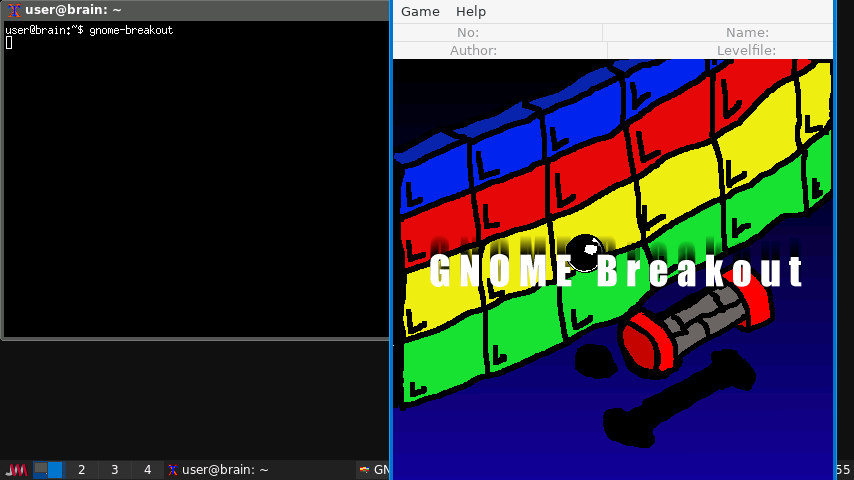Image resolution: width=854 pixels, height=480 pixels.
Task: Click the taskbar clock
Action: (x=843, y=470)
